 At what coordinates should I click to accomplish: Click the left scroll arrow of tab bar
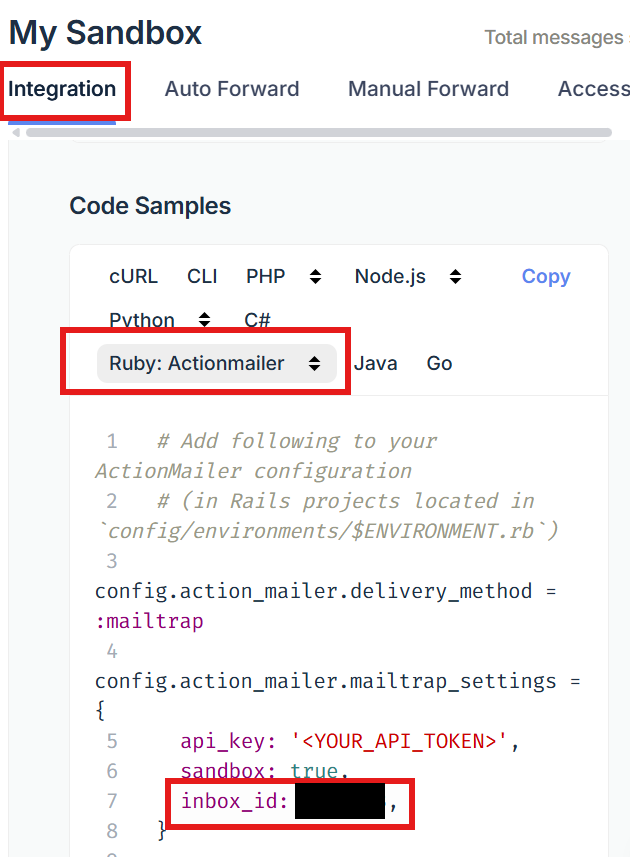click(16, 132)
